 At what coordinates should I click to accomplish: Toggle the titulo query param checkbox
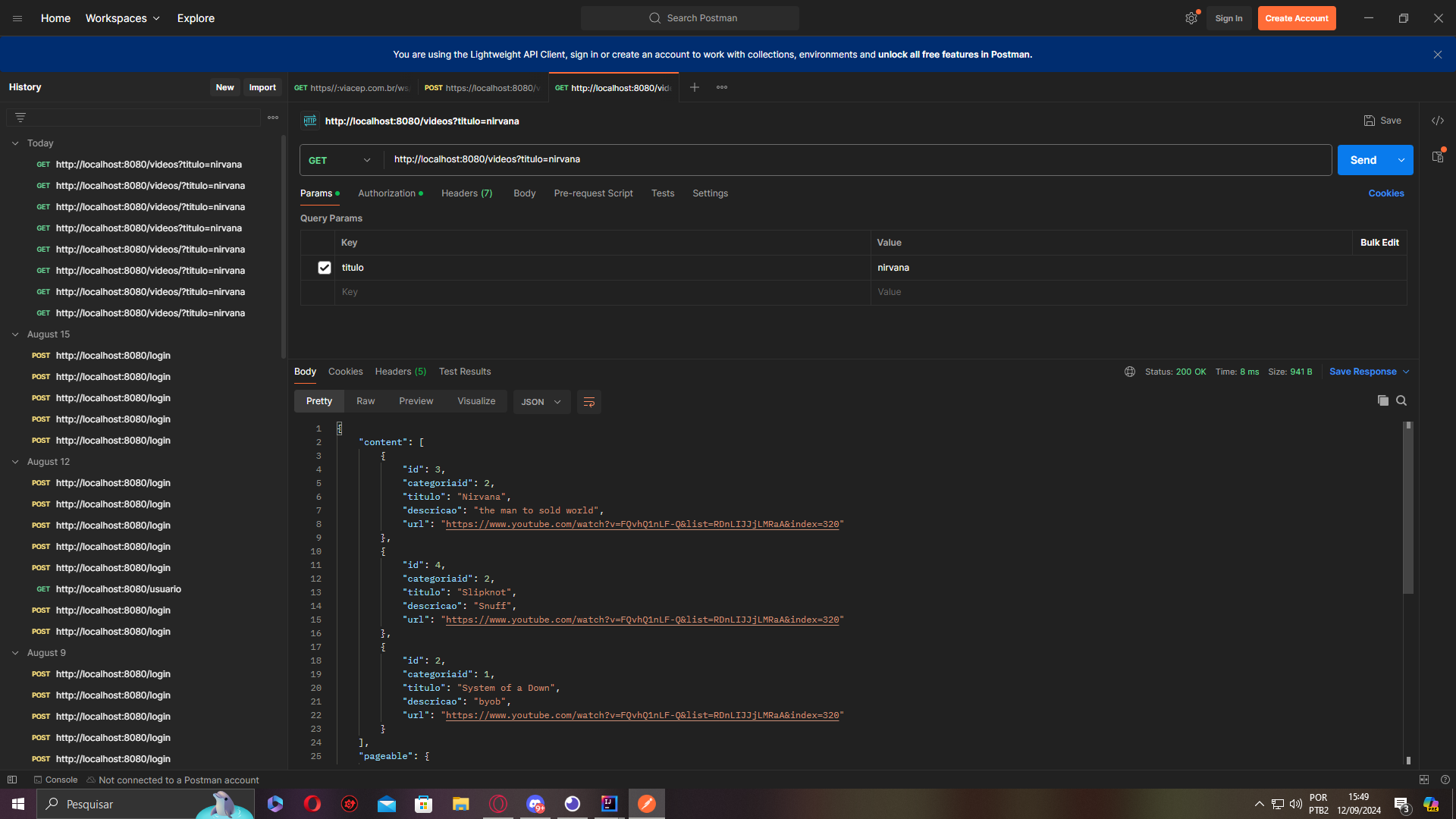pos(324,267)
